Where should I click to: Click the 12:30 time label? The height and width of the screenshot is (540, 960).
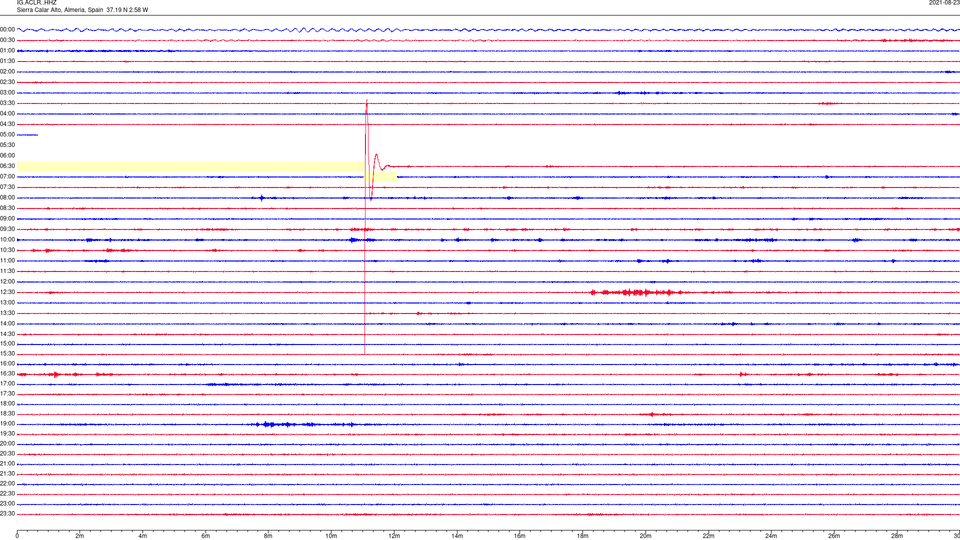point(7,293)
